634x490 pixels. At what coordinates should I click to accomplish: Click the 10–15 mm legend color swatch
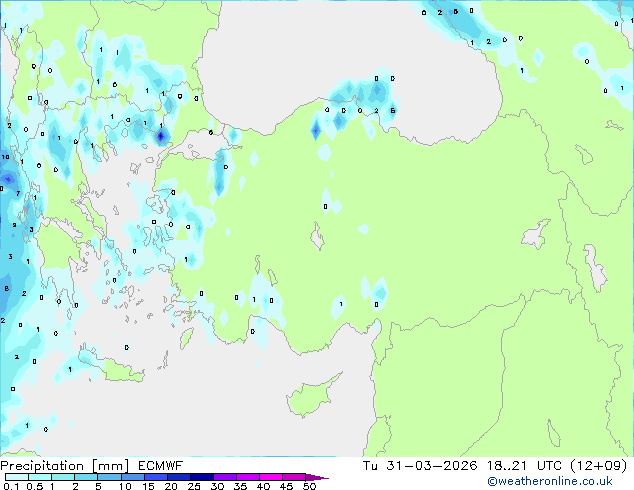[x=132, y=477]
